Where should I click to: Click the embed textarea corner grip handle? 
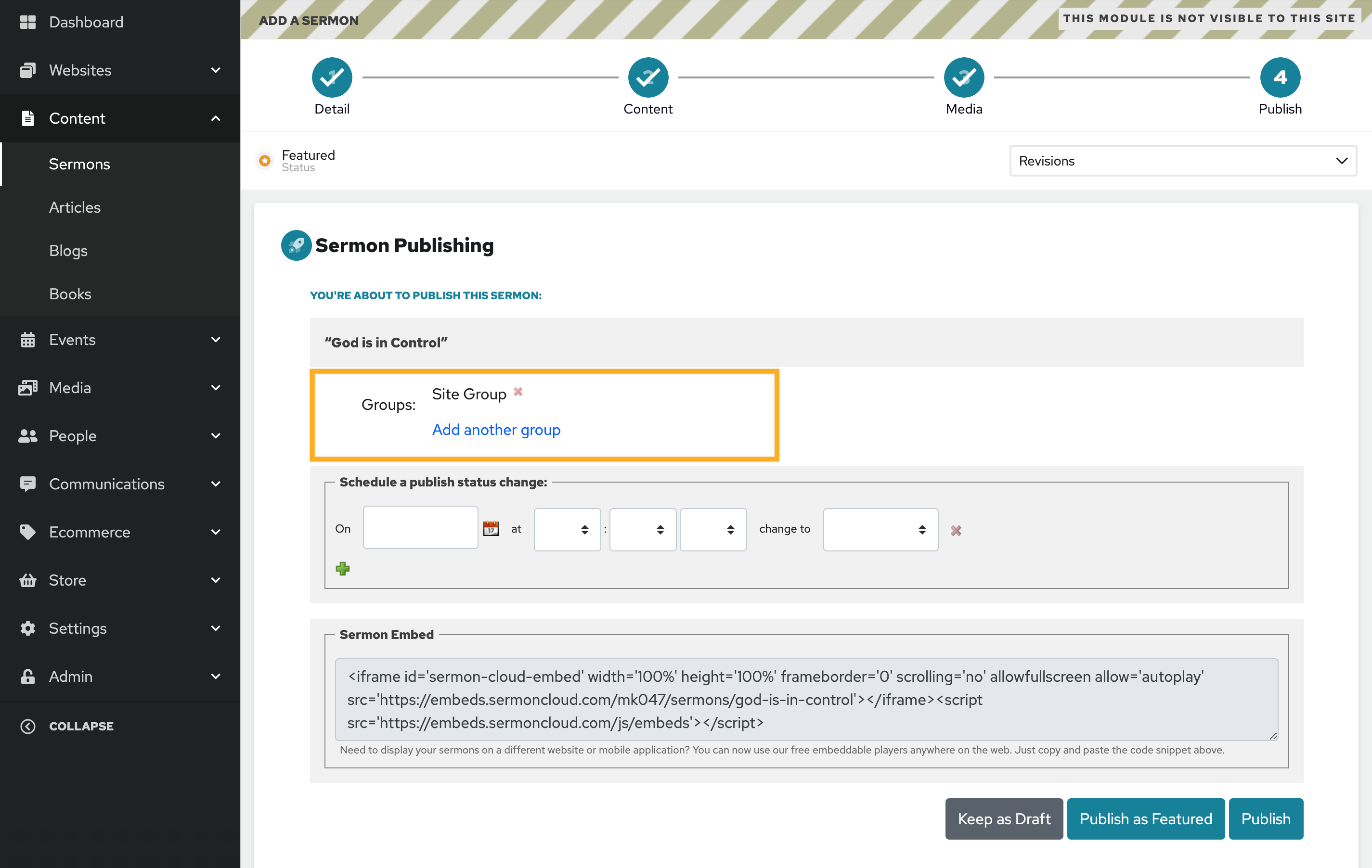(x=1273, y=736)
